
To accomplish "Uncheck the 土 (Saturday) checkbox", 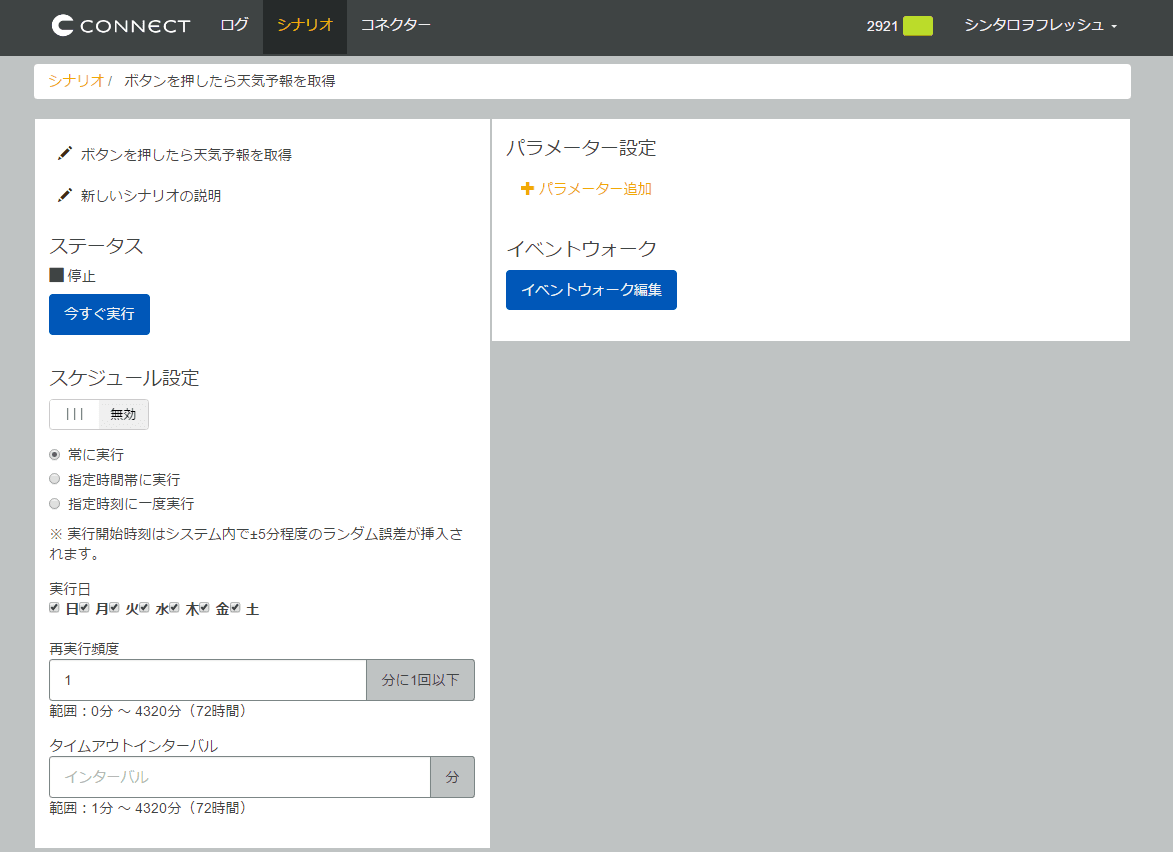I will 235,608.
